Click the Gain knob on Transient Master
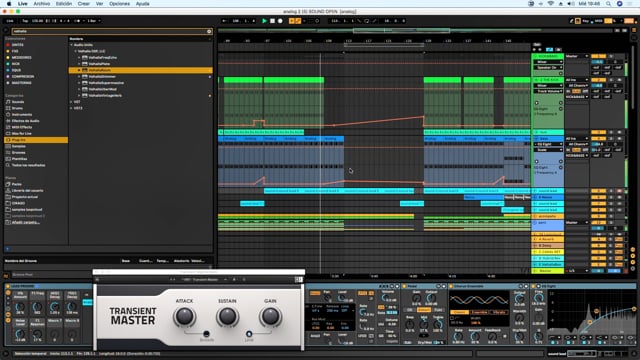The width and height of the screenshot is (640, 360). (270, 316)
